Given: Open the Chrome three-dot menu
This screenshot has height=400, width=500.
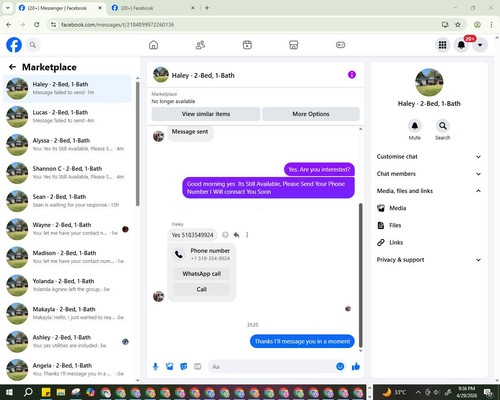Looking at the screenshot, I should coord(491,25).
